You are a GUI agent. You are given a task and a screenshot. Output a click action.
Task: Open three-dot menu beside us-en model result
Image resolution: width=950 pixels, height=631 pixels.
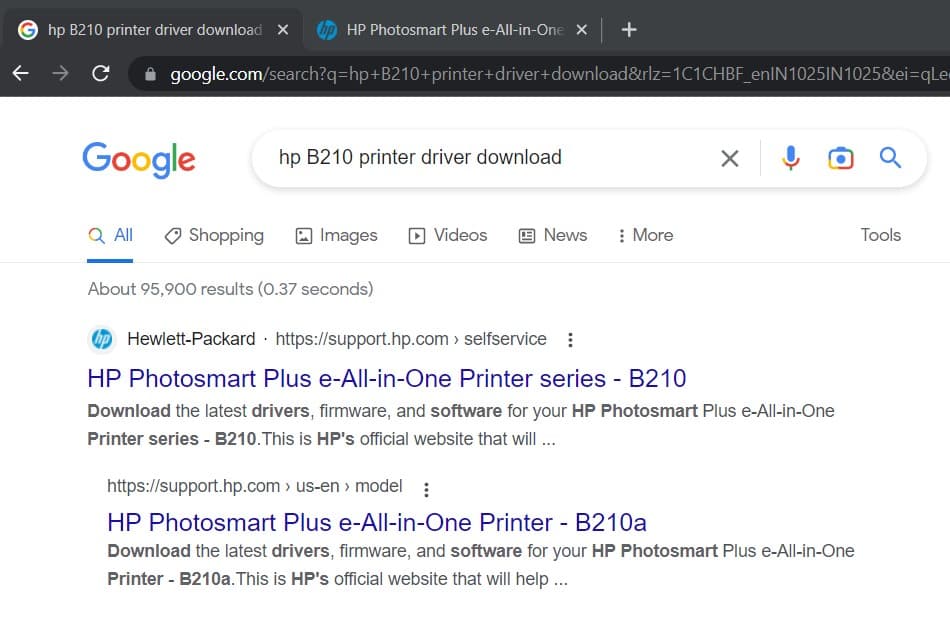[x=426, y=489]
